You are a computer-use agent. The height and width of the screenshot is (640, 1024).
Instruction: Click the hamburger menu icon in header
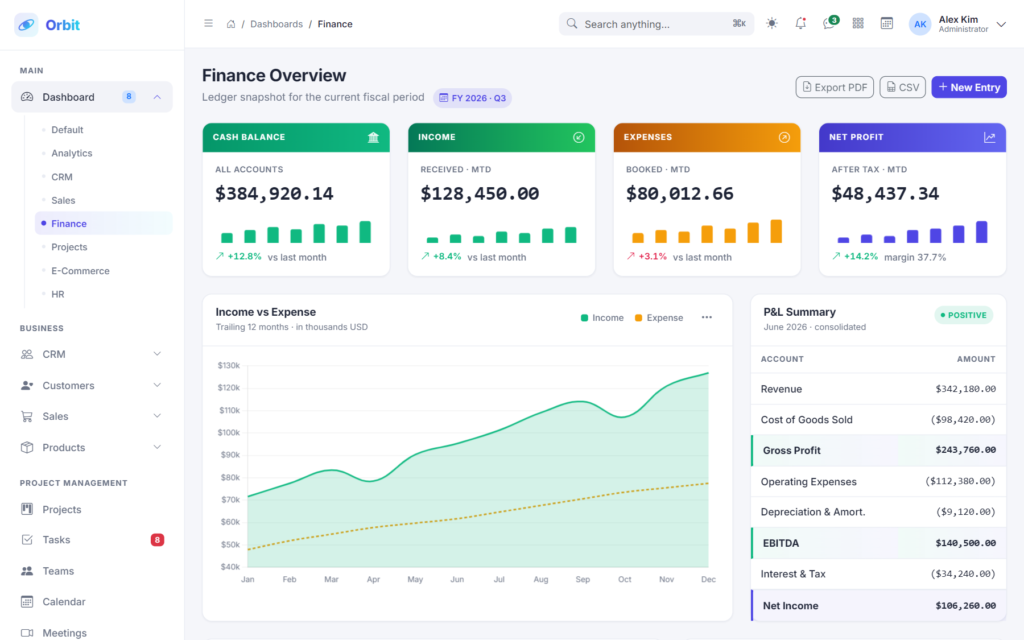208,24
